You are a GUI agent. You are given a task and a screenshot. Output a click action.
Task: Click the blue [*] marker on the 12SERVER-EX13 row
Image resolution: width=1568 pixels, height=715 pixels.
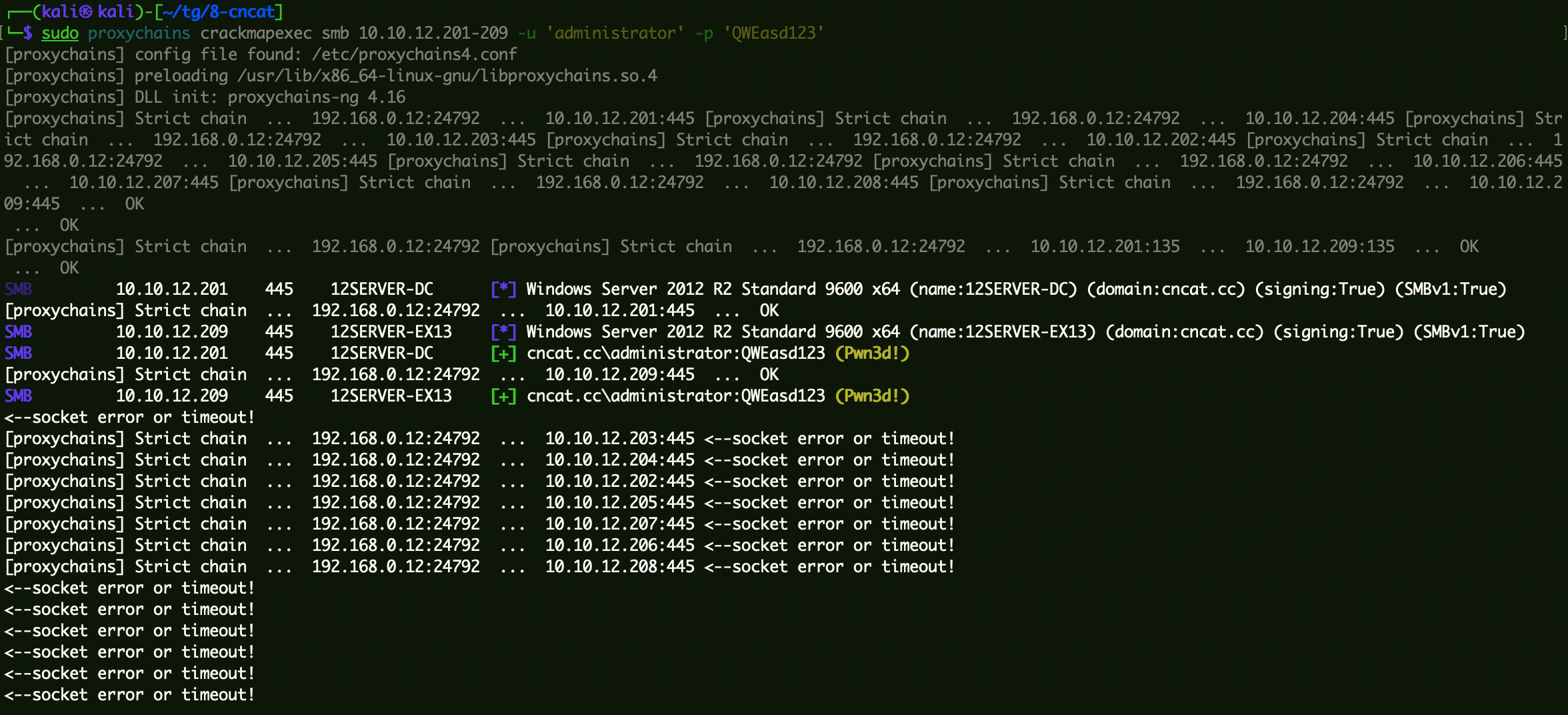pyautogui.click(x=503, y=331)
